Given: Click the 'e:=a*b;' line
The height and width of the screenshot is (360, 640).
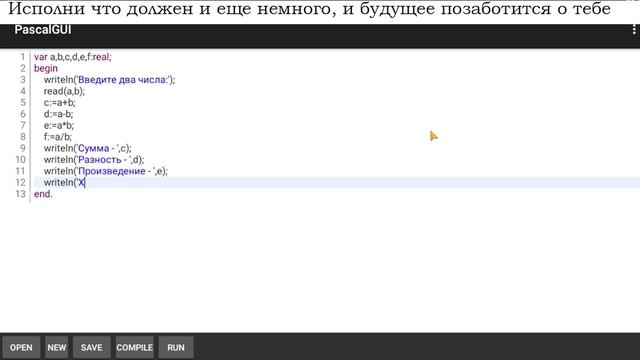Looking at the screenshot, I should [x=59, y=125].
